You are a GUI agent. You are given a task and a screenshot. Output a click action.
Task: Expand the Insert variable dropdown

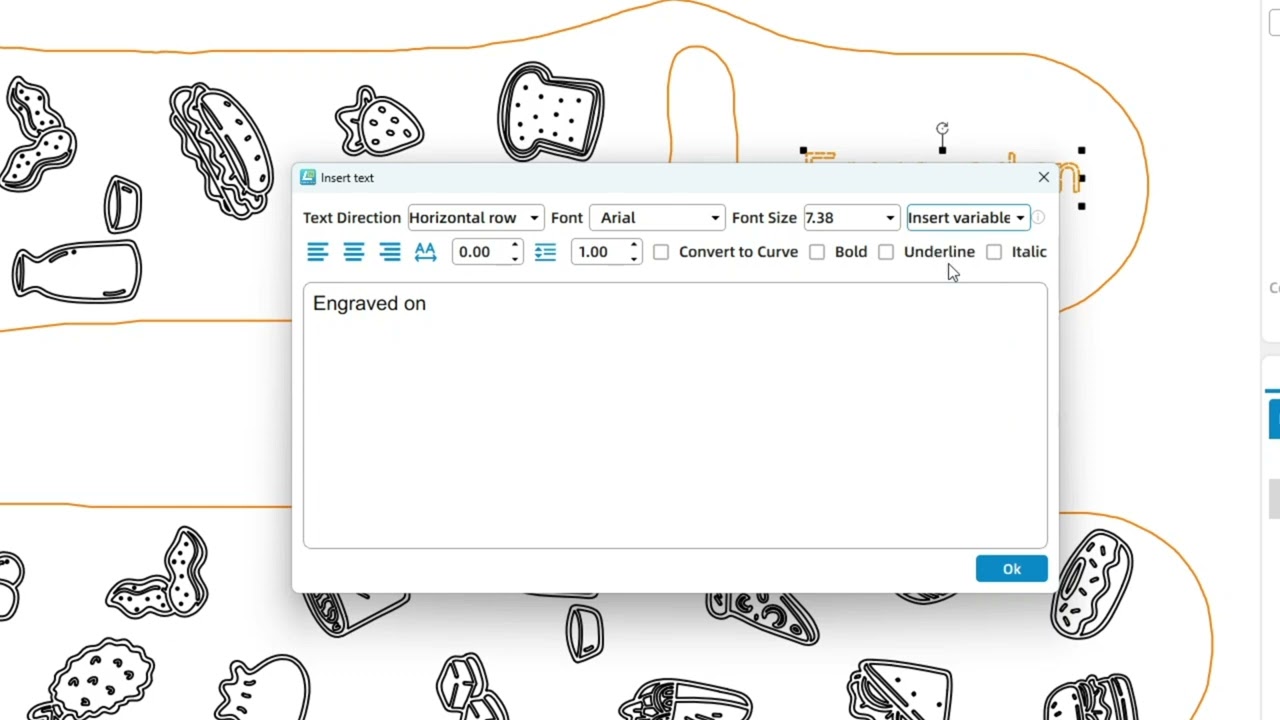(1019, 218)
